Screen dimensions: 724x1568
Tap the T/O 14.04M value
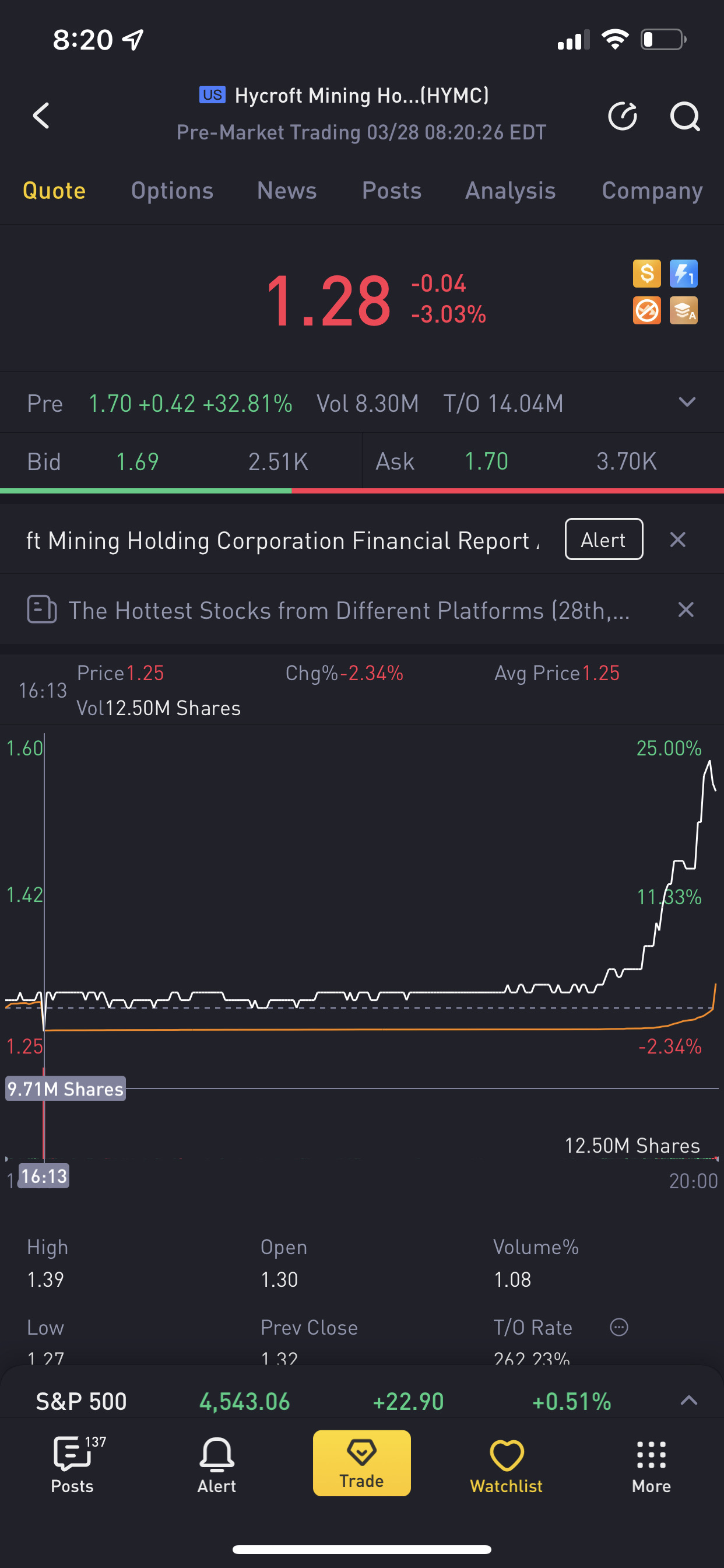503,403
